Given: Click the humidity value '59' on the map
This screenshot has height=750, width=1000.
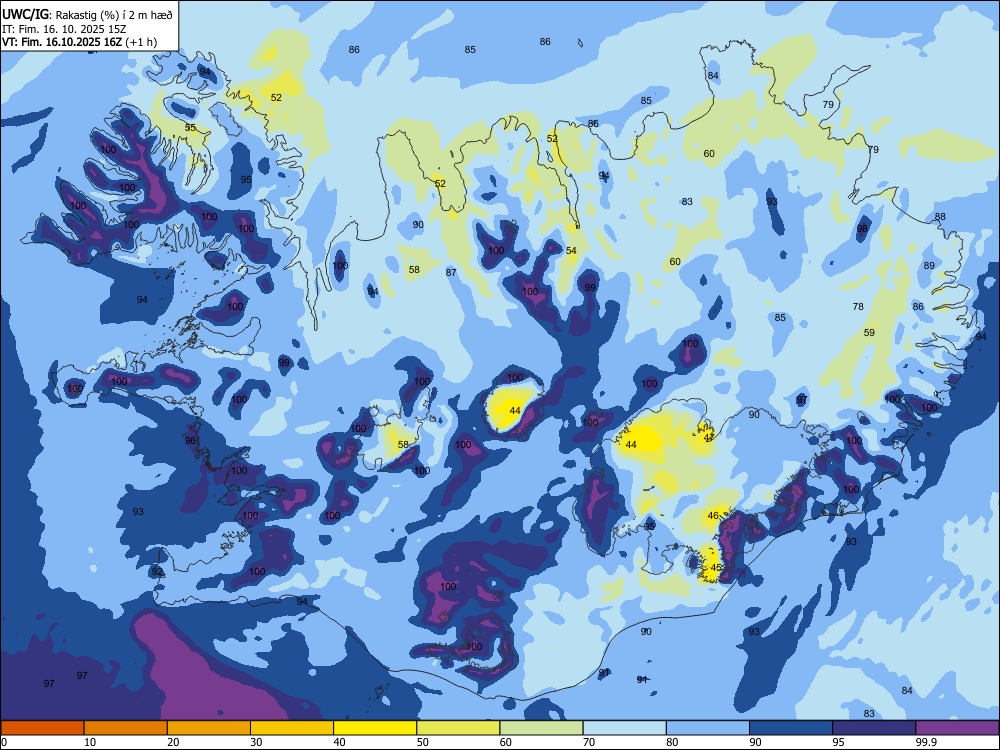Looking at the screenshot, I should (869, 333).
